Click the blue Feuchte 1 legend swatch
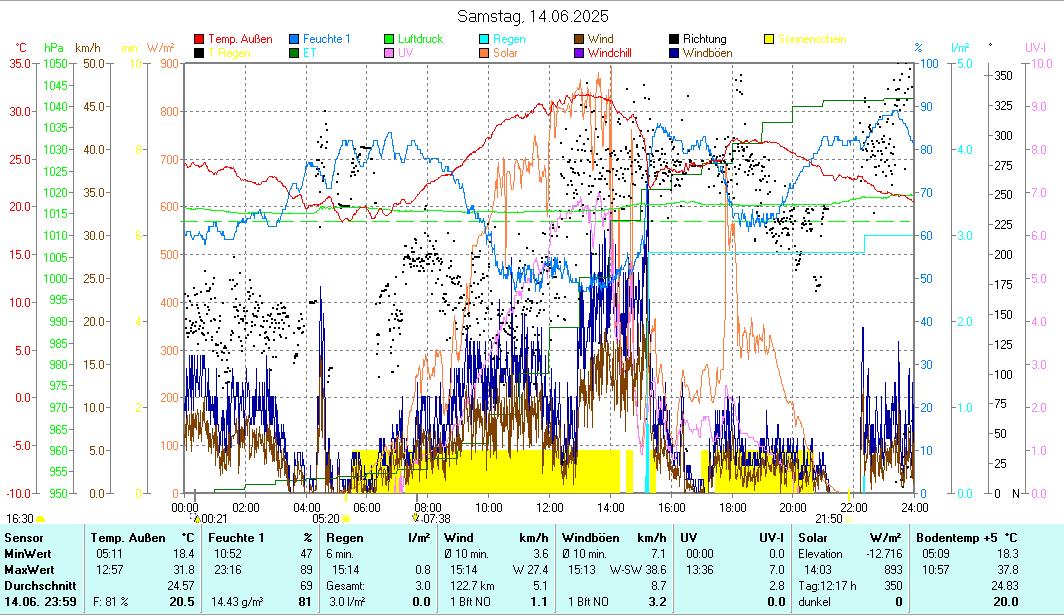Image resolution: width=1064 pixels, height=616 pixels. (x=295, y=39)
